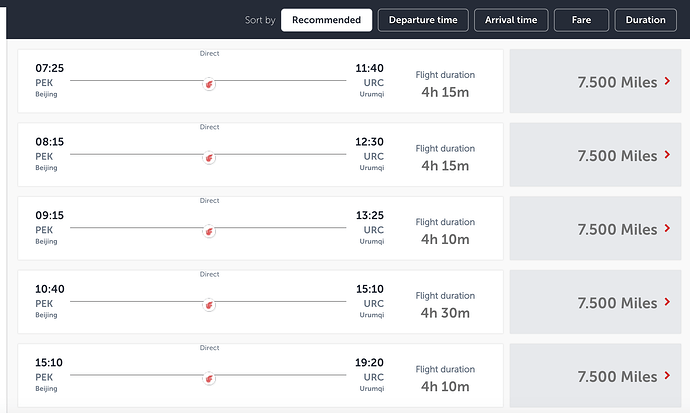Click arrival time 11:40
The height and width of the screenshot is (413, 690).
click(370, 68)
